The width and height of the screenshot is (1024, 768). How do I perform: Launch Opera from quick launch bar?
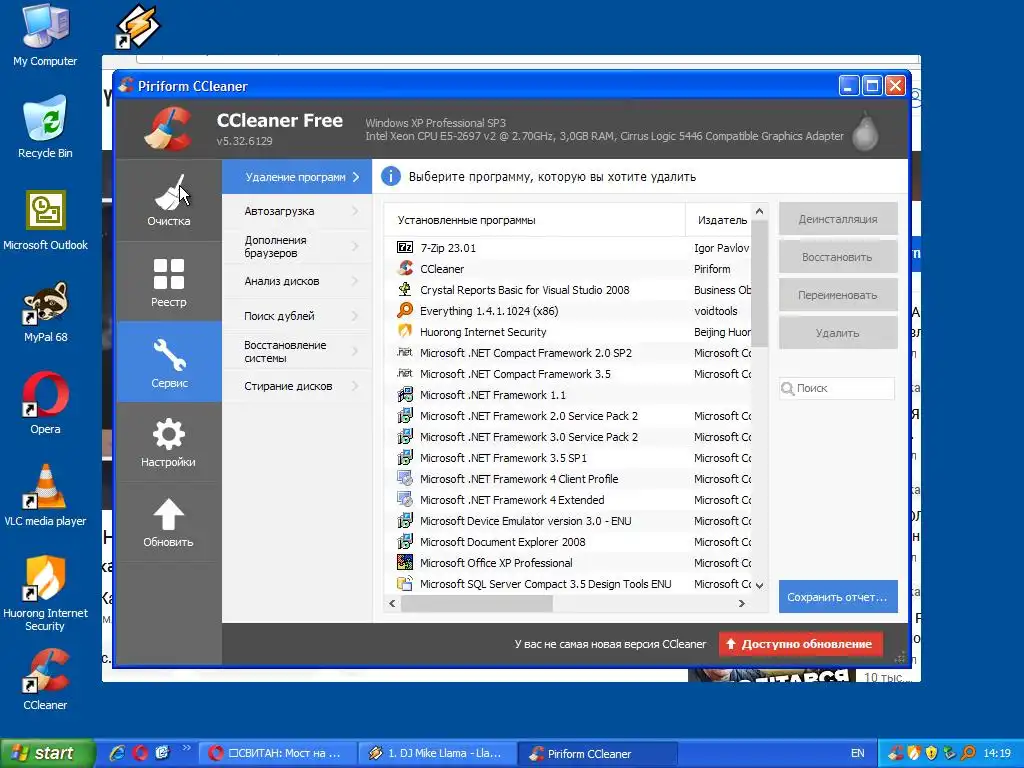click(x=140, y=753)
